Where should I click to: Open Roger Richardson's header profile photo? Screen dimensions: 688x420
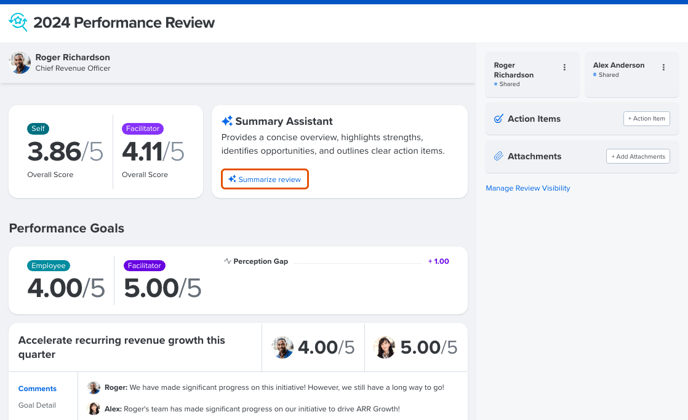pos(20,63)
